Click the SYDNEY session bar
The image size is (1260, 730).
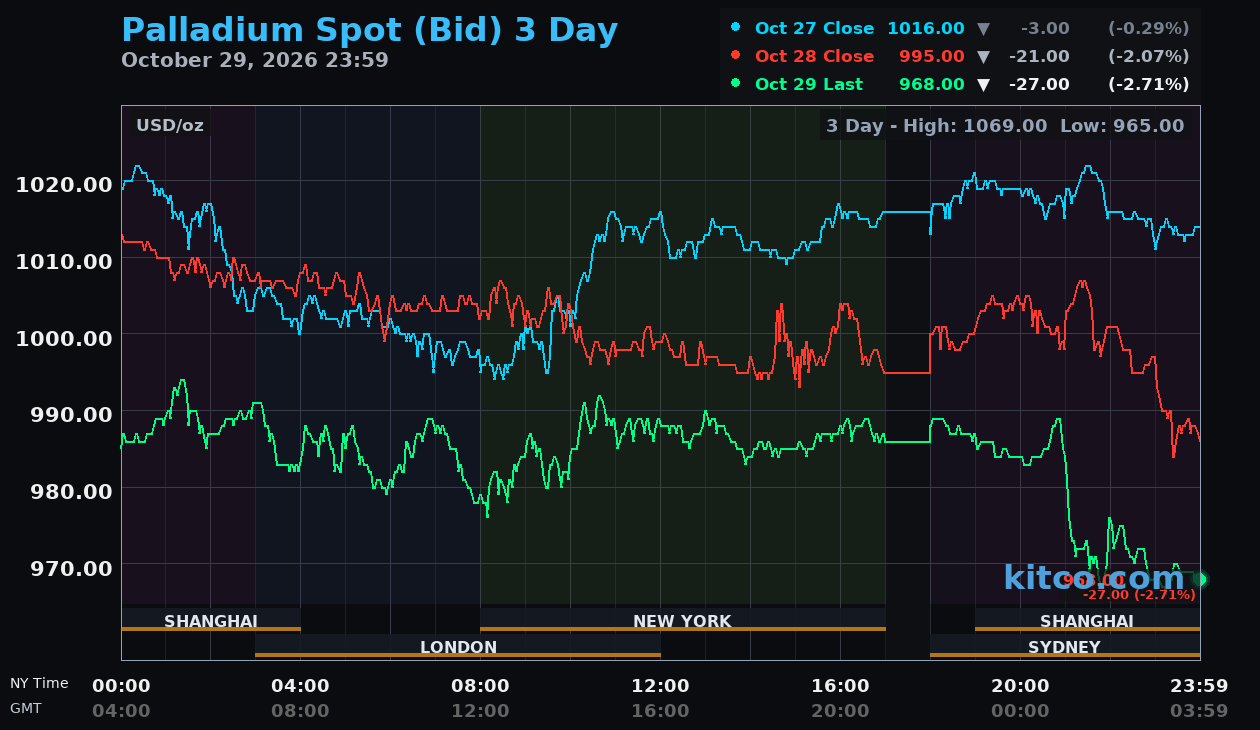(x=1065, y=646)
